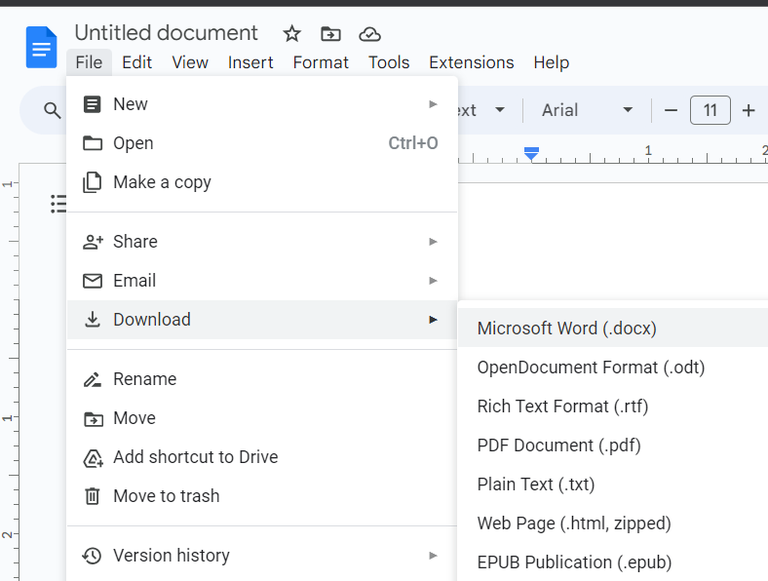Check the cloud saved status icon
768x581 pixels.
[370, 34]
